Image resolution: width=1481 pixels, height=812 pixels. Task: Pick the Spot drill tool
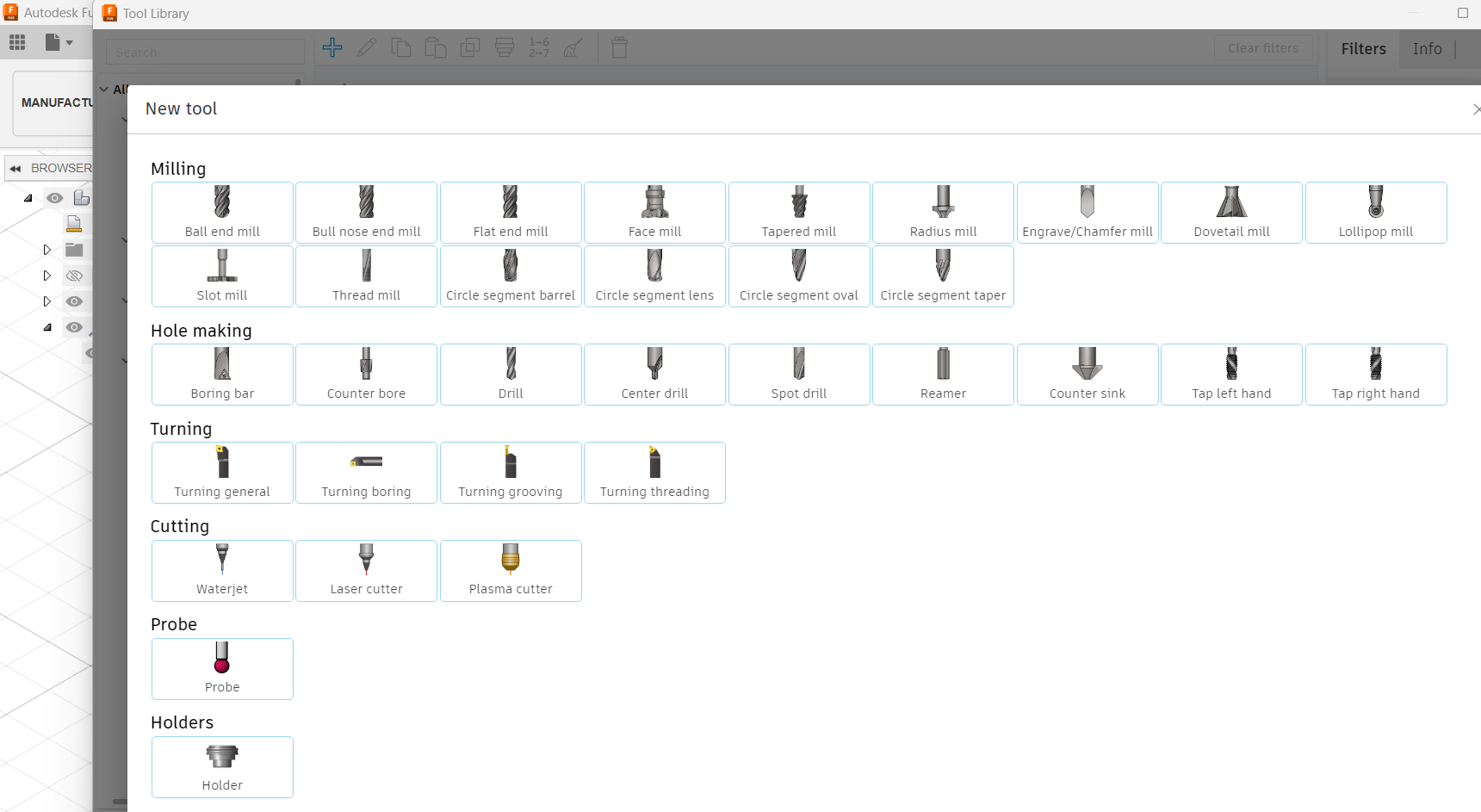click(x=799, y=375)
